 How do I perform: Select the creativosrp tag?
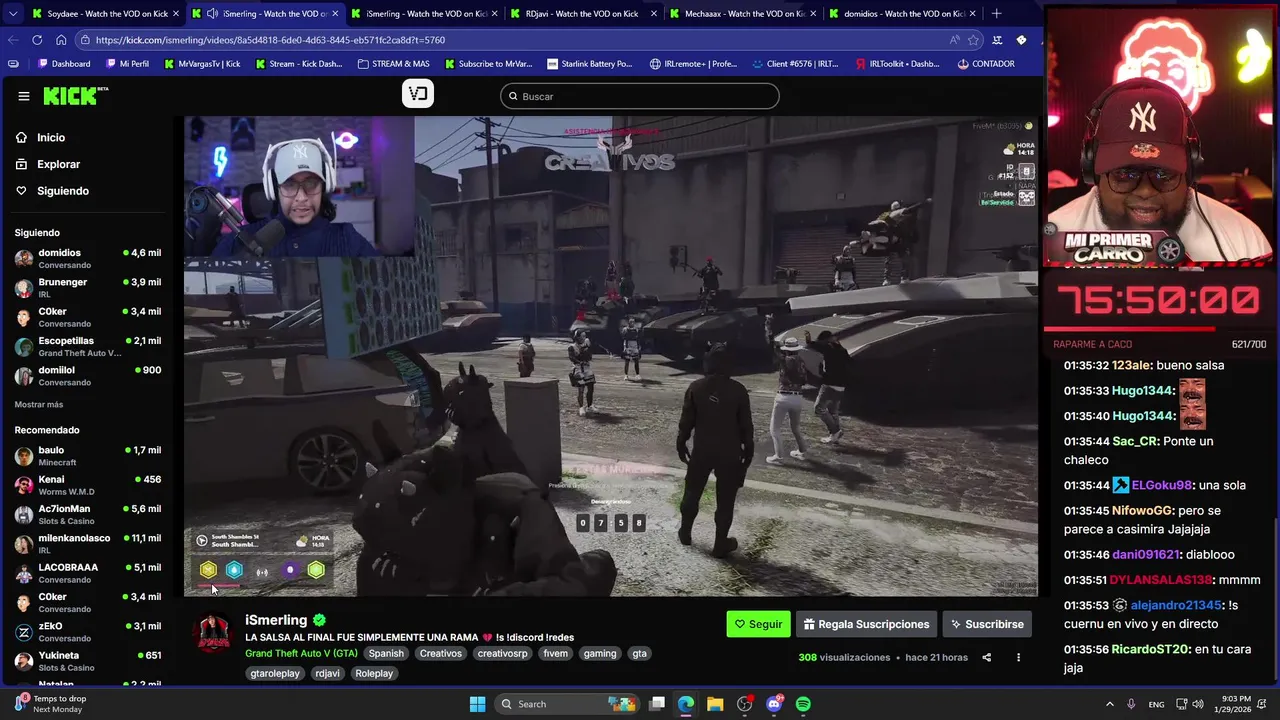click(502, 653)
